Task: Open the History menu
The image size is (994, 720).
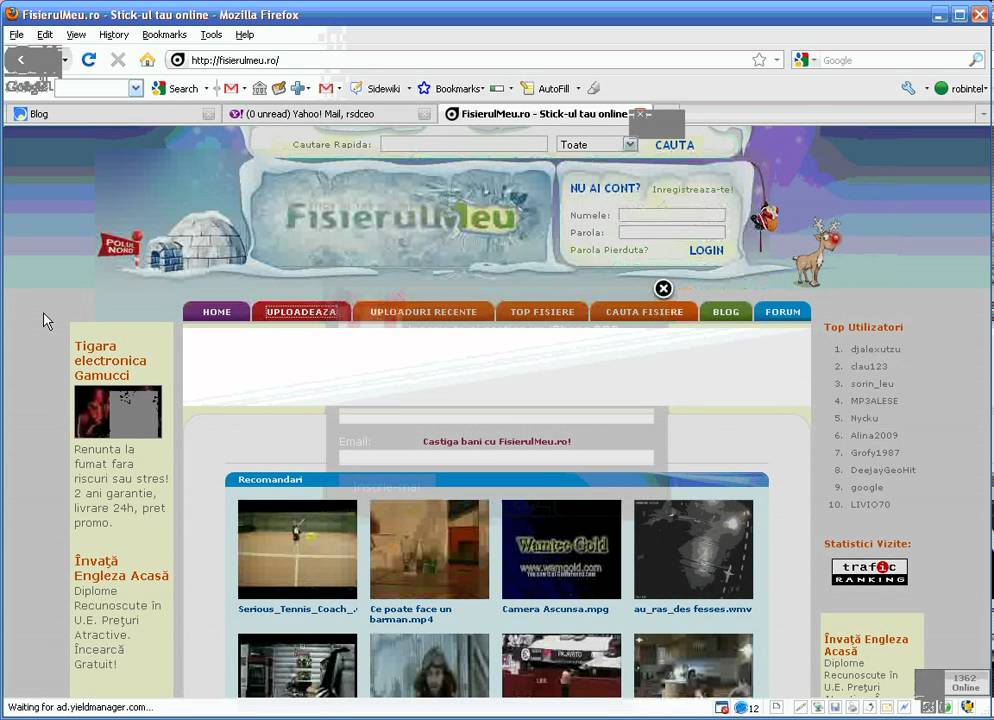Action: point(114,35)
